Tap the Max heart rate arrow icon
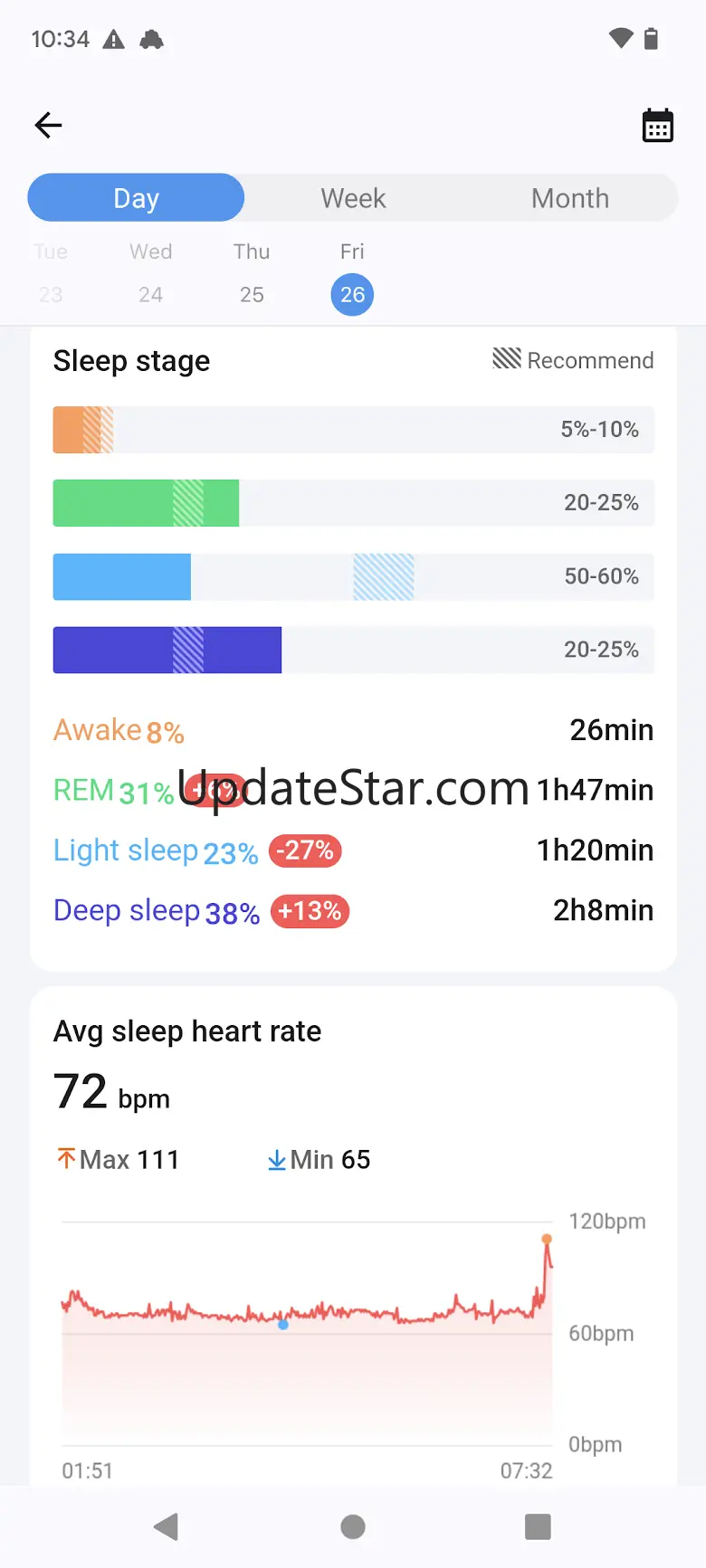The image size is (706, 1568). pyautogui.click(x=66, y=1159)
